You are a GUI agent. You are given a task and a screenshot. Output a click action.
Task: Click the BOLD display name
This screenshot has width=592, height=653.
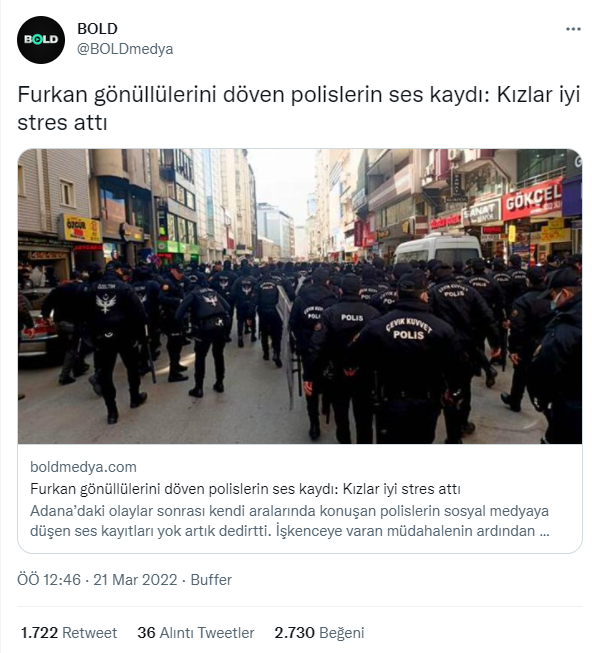coord(97,29)
